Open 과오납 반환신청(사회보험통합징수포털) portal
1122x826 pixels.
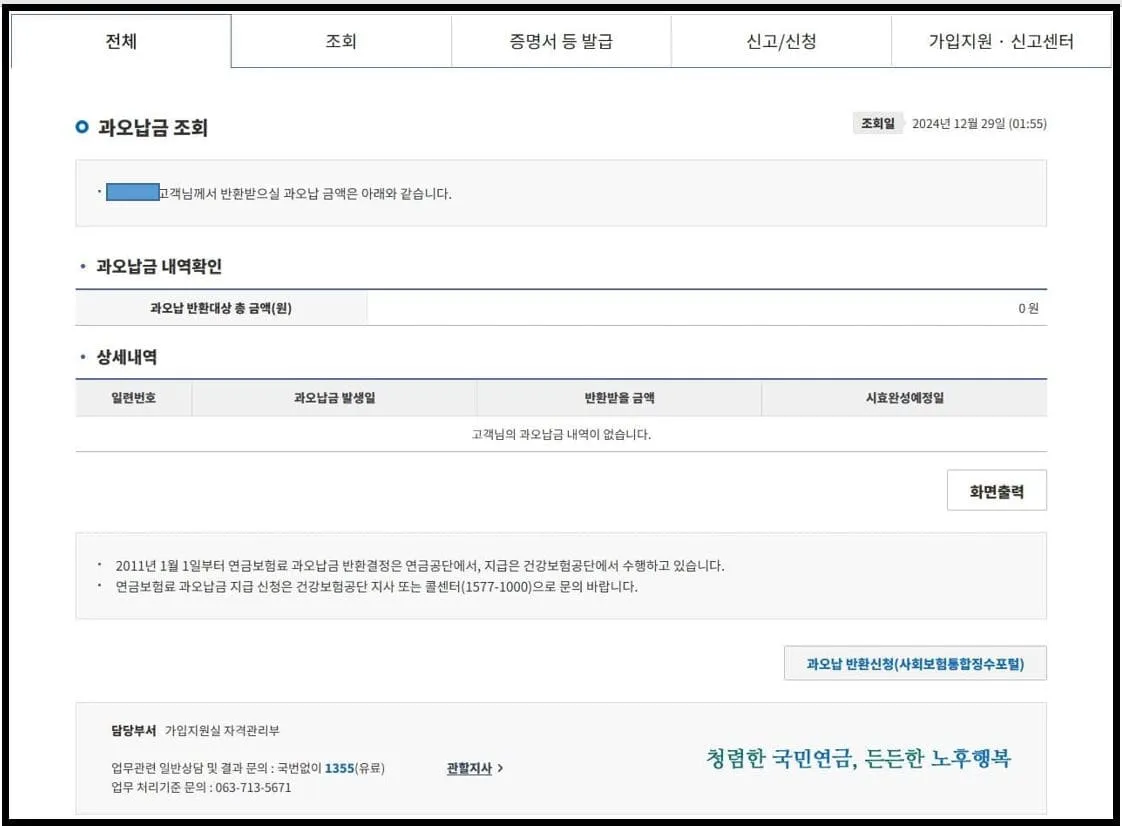pos(917,662)
